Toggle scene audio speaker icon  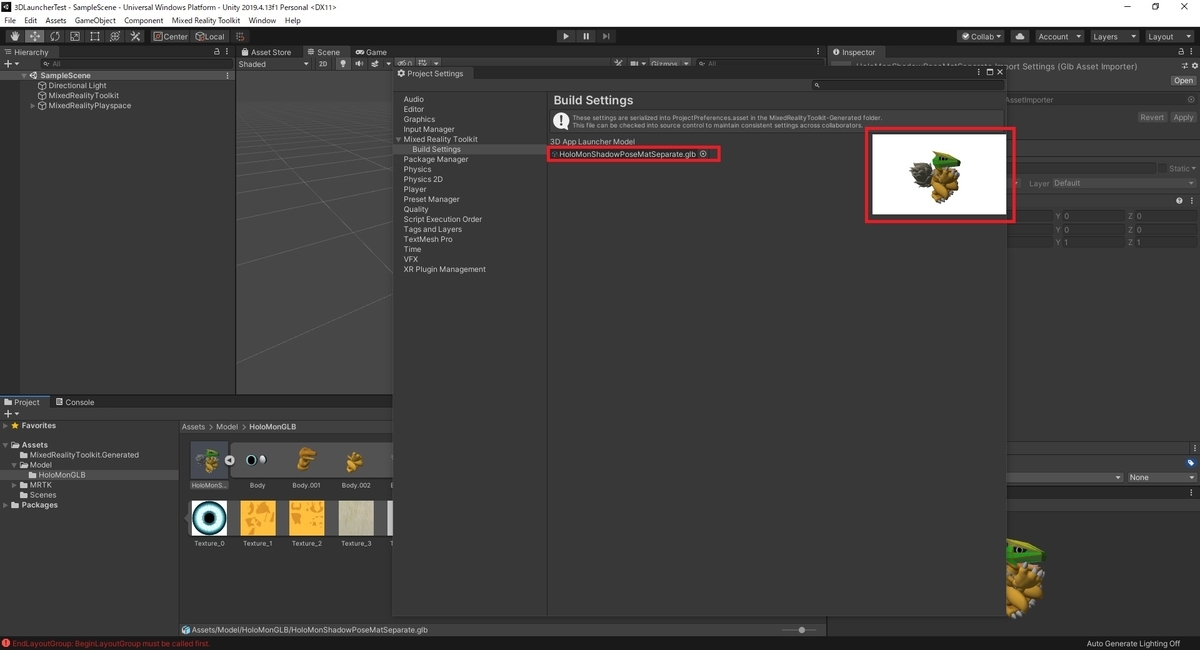(359, 64)
